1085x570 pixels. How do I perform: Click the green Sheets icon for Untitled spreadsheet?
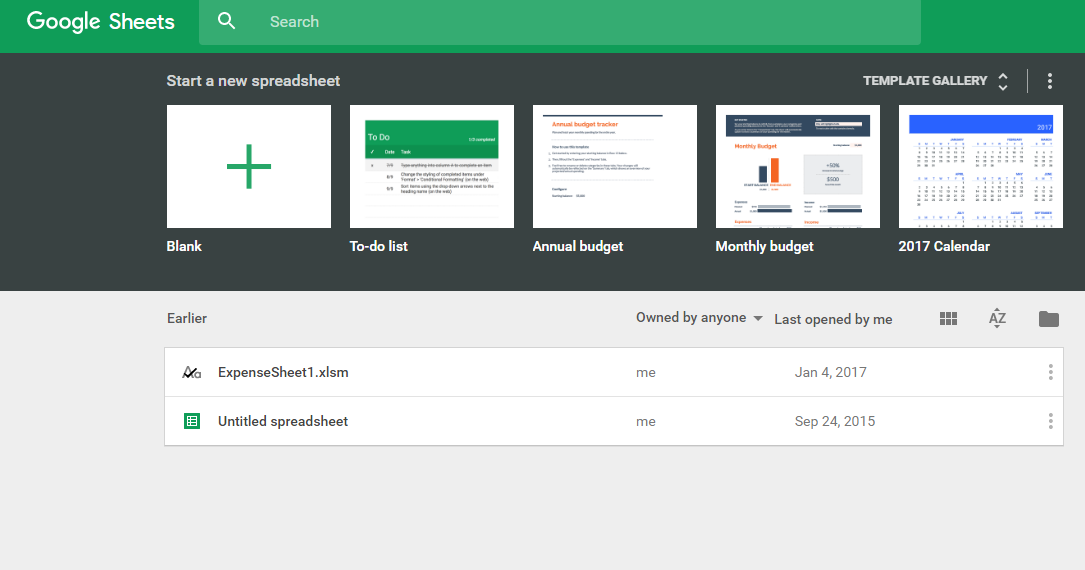click(192, 421)
